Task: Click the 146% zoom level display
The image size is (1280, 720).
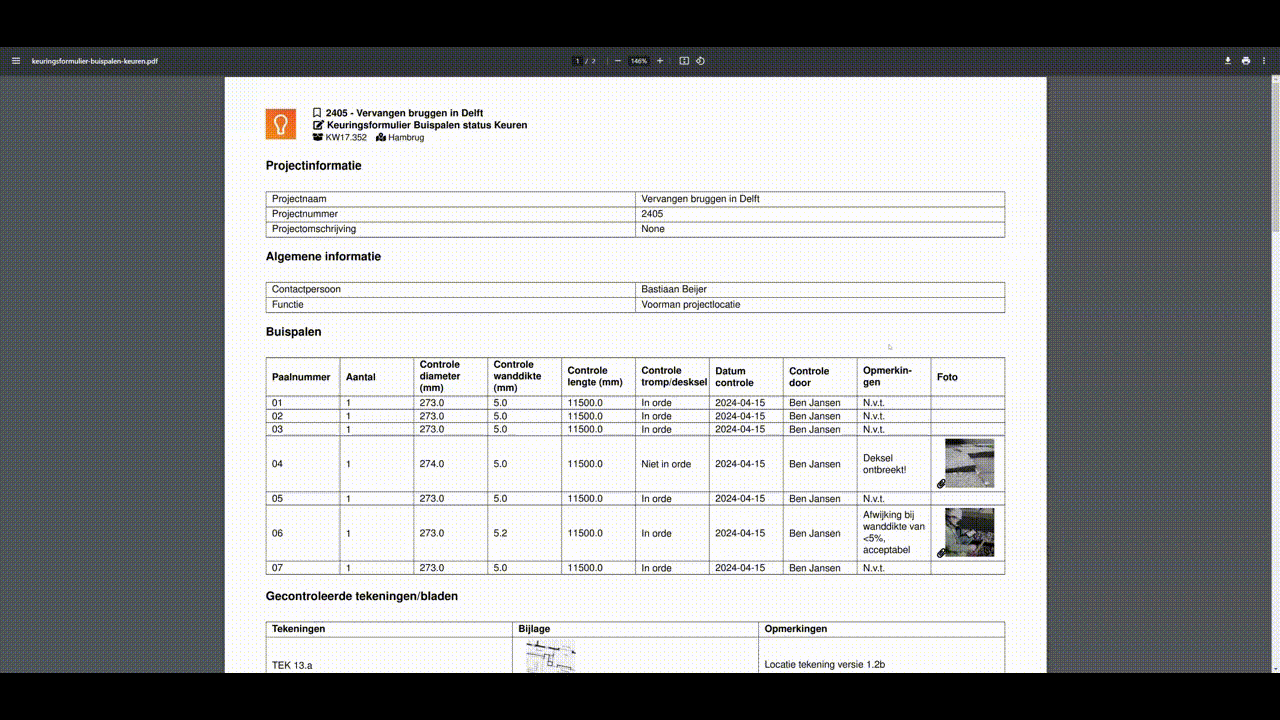Action: [638, 60]
